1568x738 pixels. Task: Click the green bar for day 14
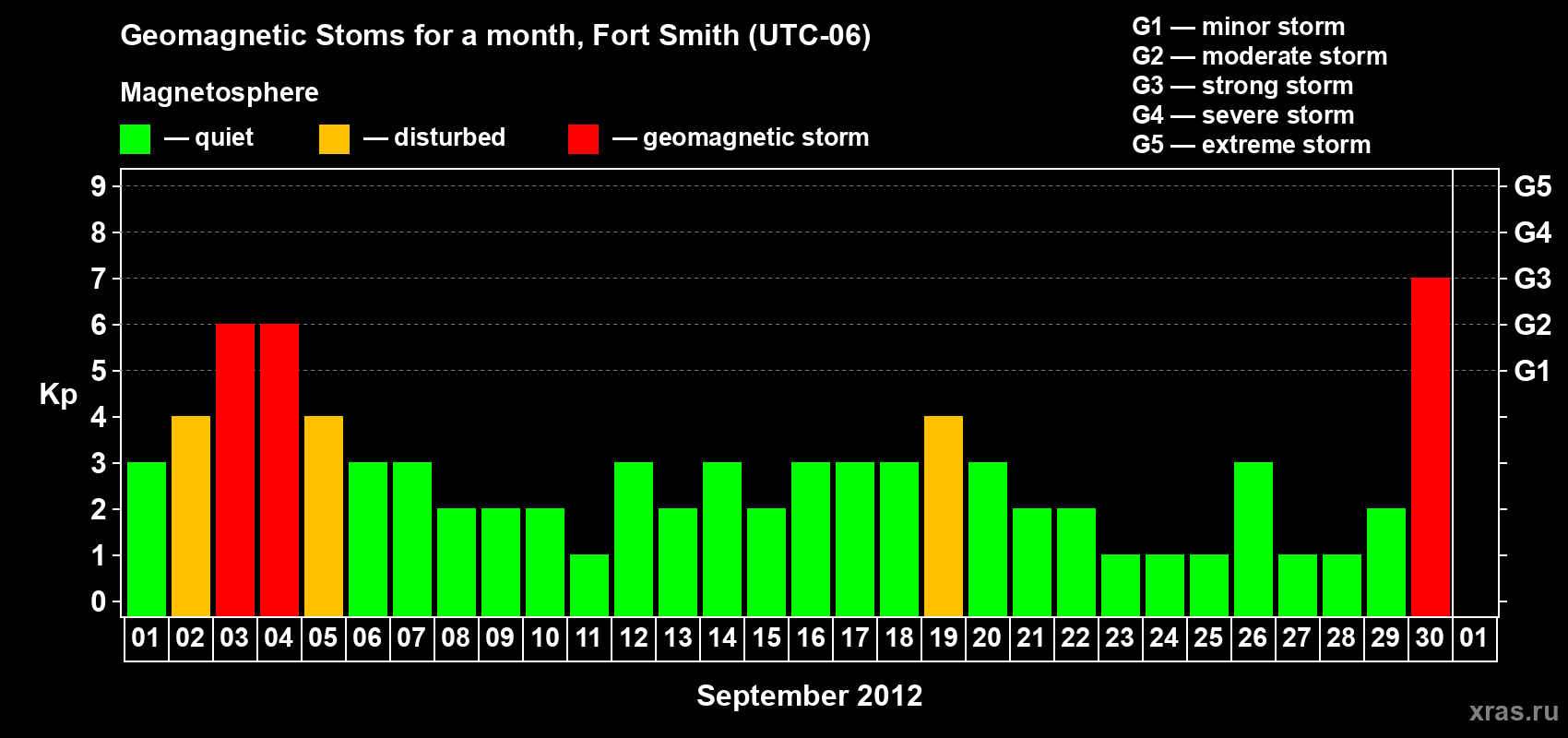coord(722,539)
